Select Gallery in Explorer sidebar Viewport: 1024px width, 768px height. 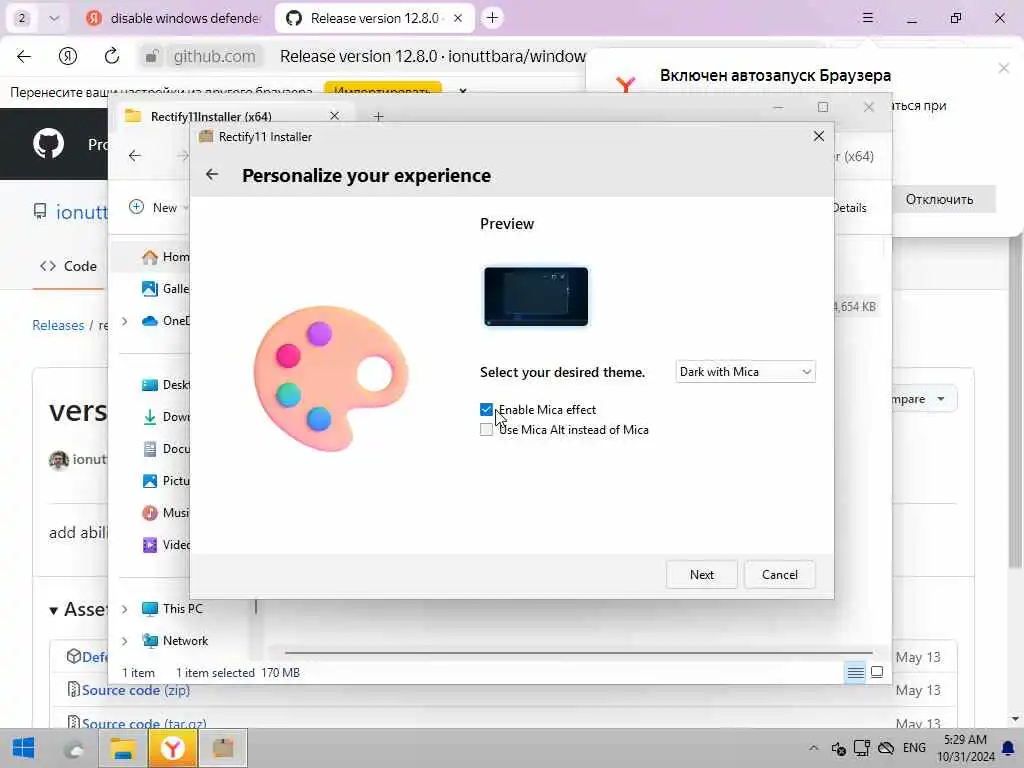coord(166,289)
